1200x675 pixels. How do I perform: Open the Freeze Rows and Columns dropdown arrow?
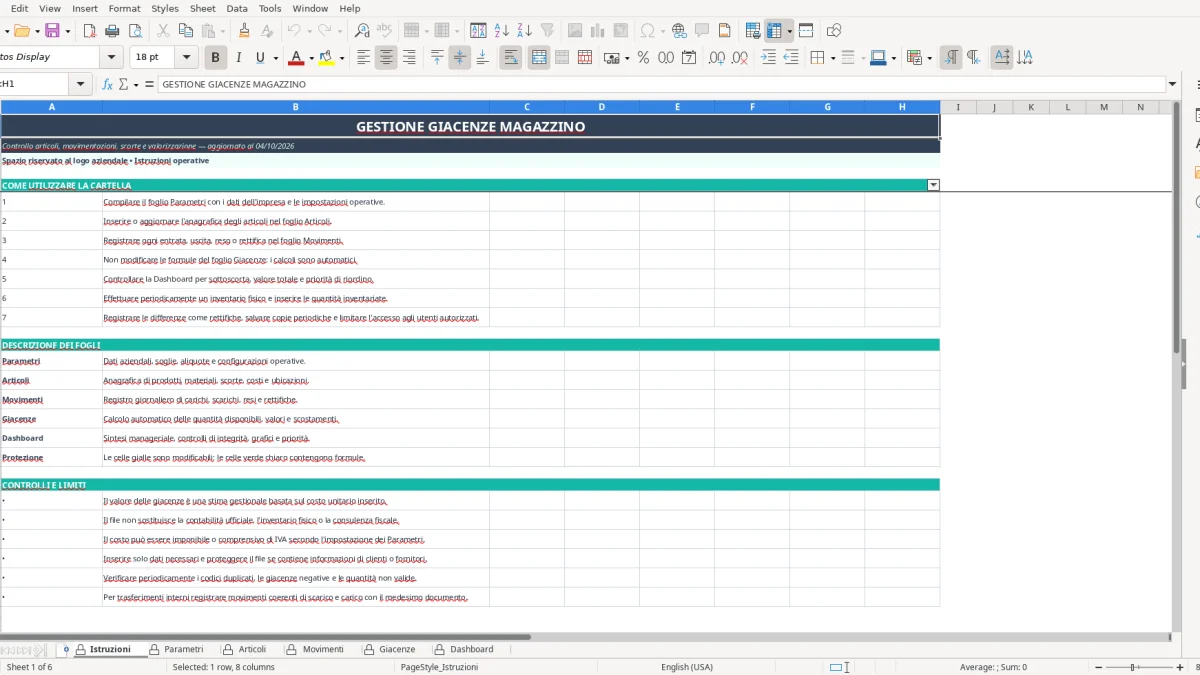coord(789,31)
